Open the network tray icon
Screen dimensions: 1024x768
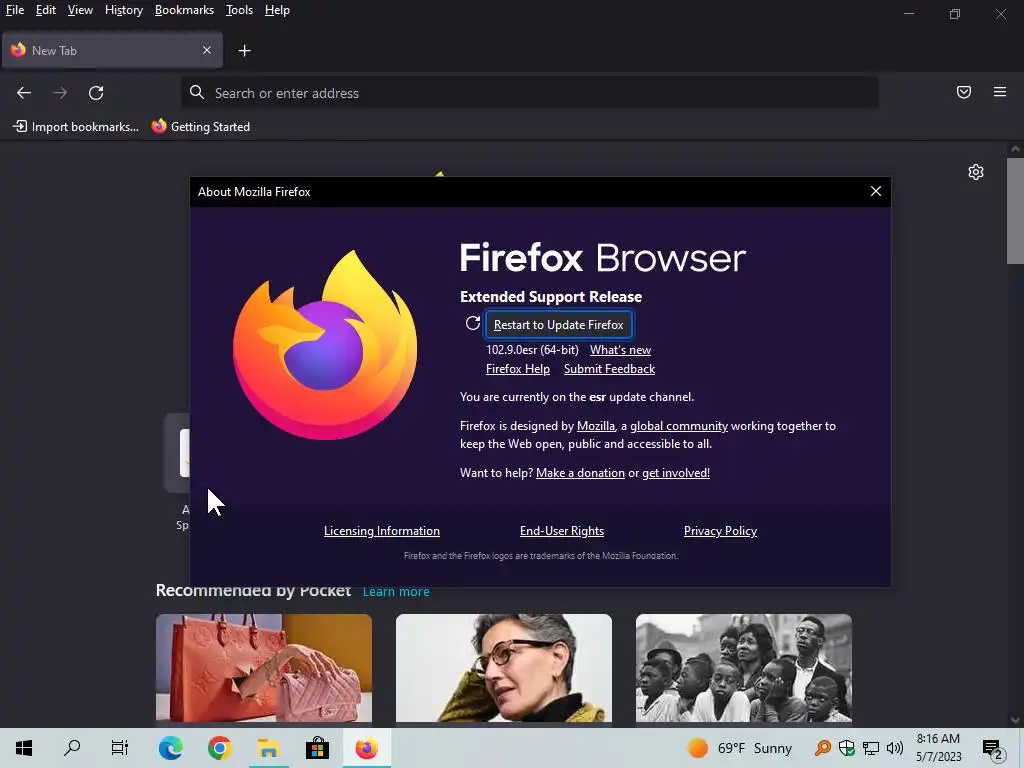871,748
